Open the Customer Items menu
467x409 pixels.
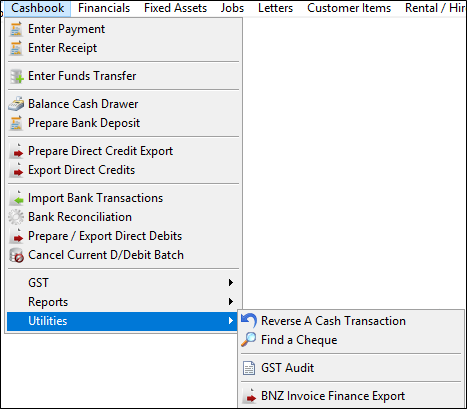[x=349, y=8]
